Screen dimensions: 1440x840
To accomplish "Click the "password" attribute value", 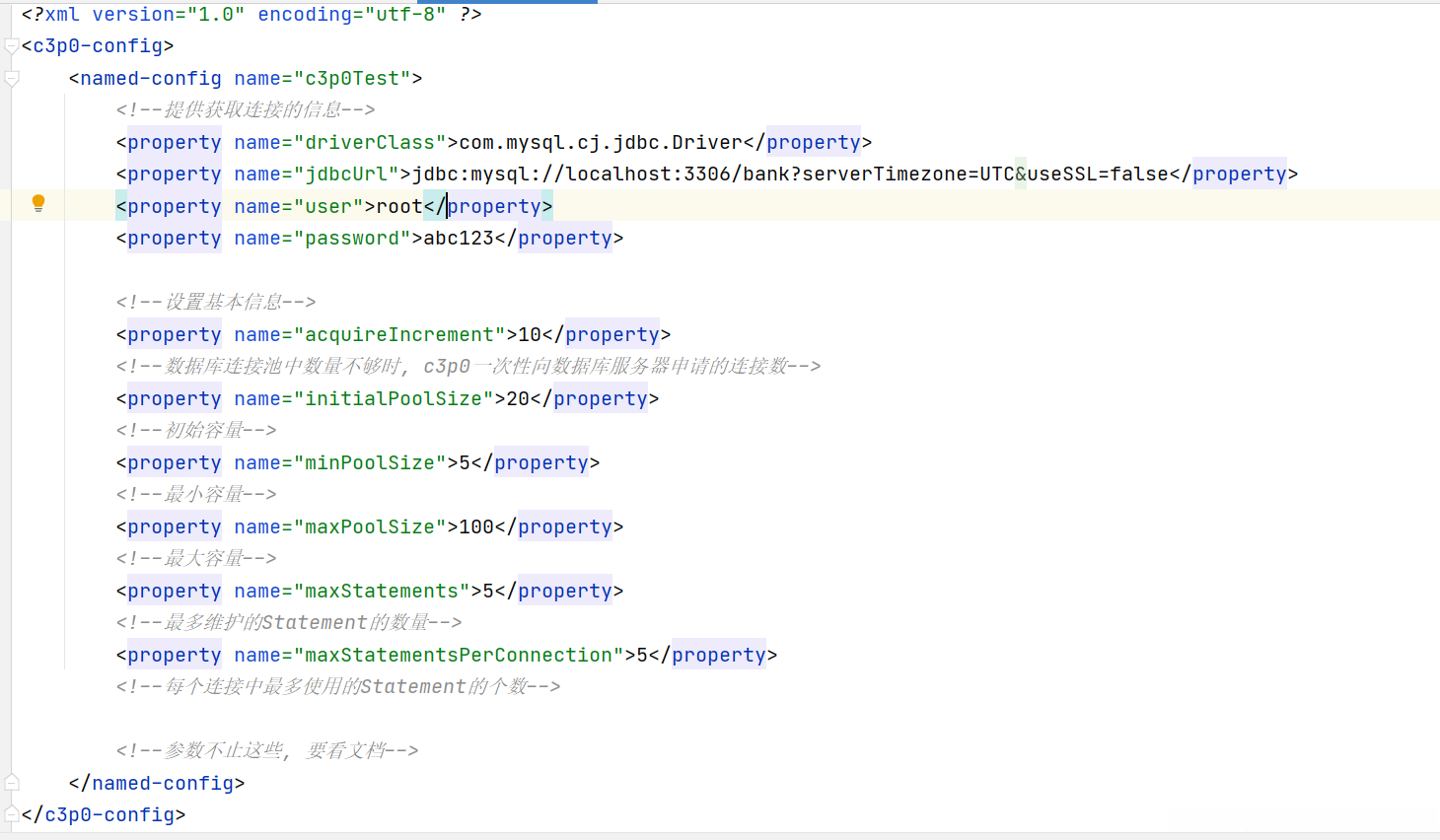I will point(352,239).
